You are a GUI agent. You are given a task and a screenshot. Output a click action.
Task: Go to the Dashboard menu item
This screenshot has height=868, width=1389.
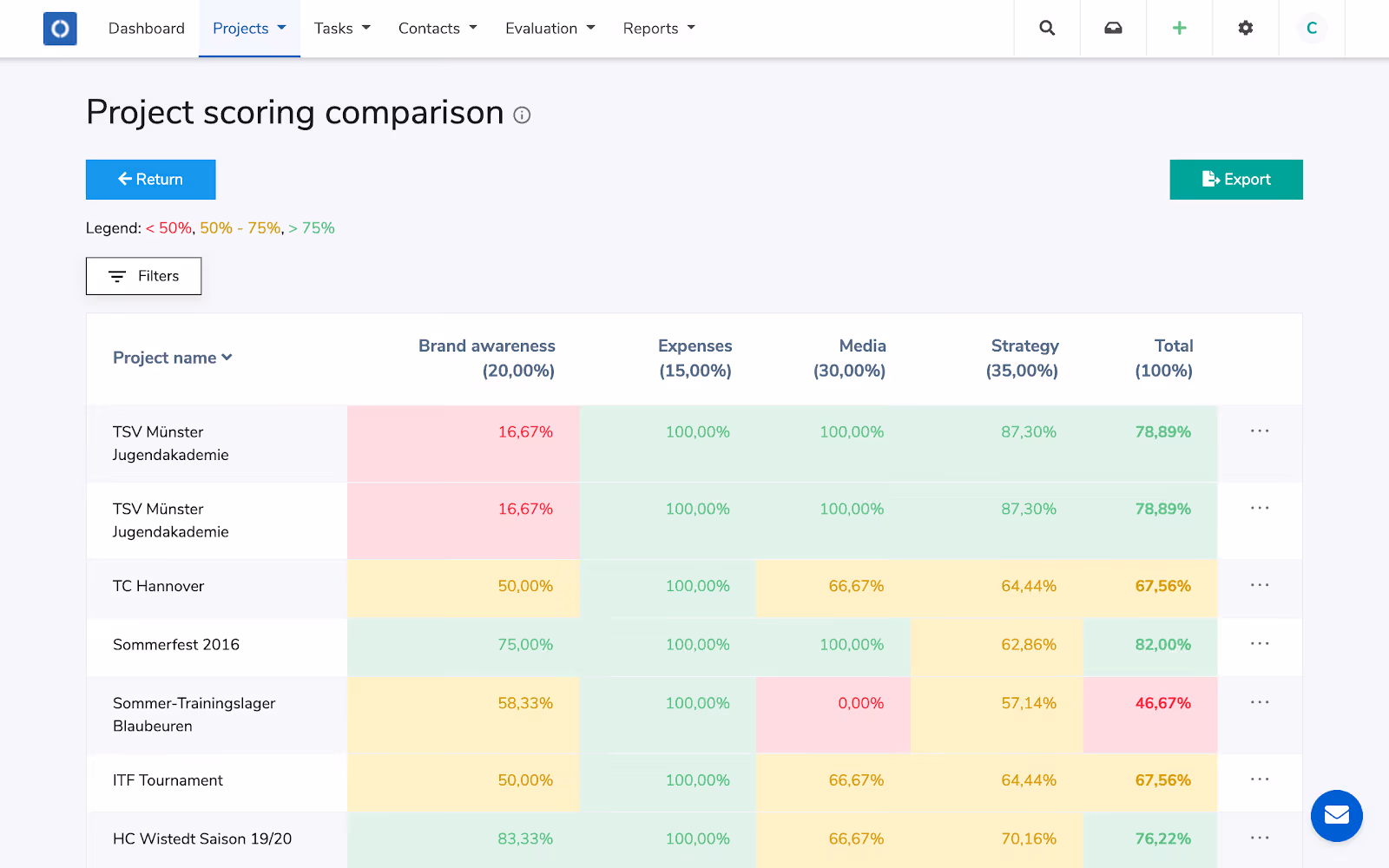tap(147, 29)
